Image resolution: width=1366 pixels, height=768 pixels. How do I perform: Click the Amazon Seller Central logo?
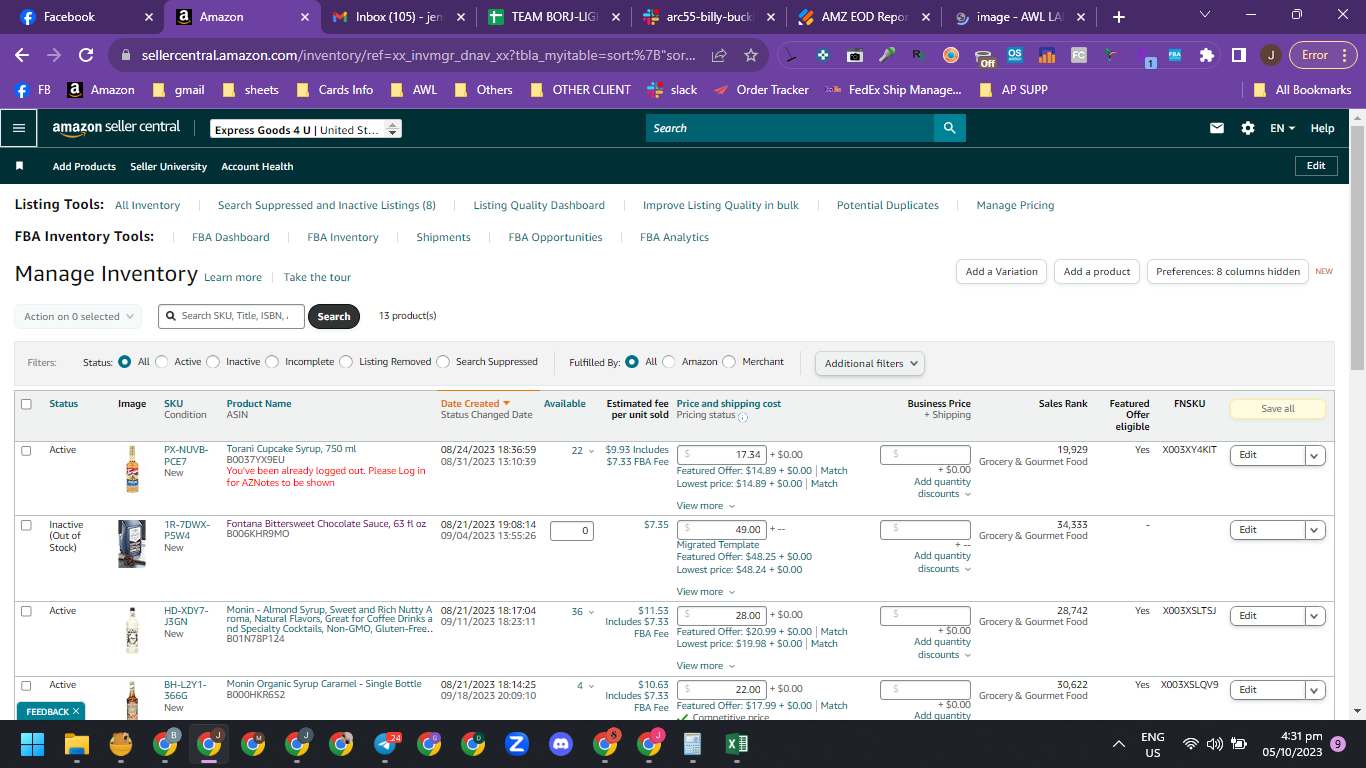tap(116, 128)
